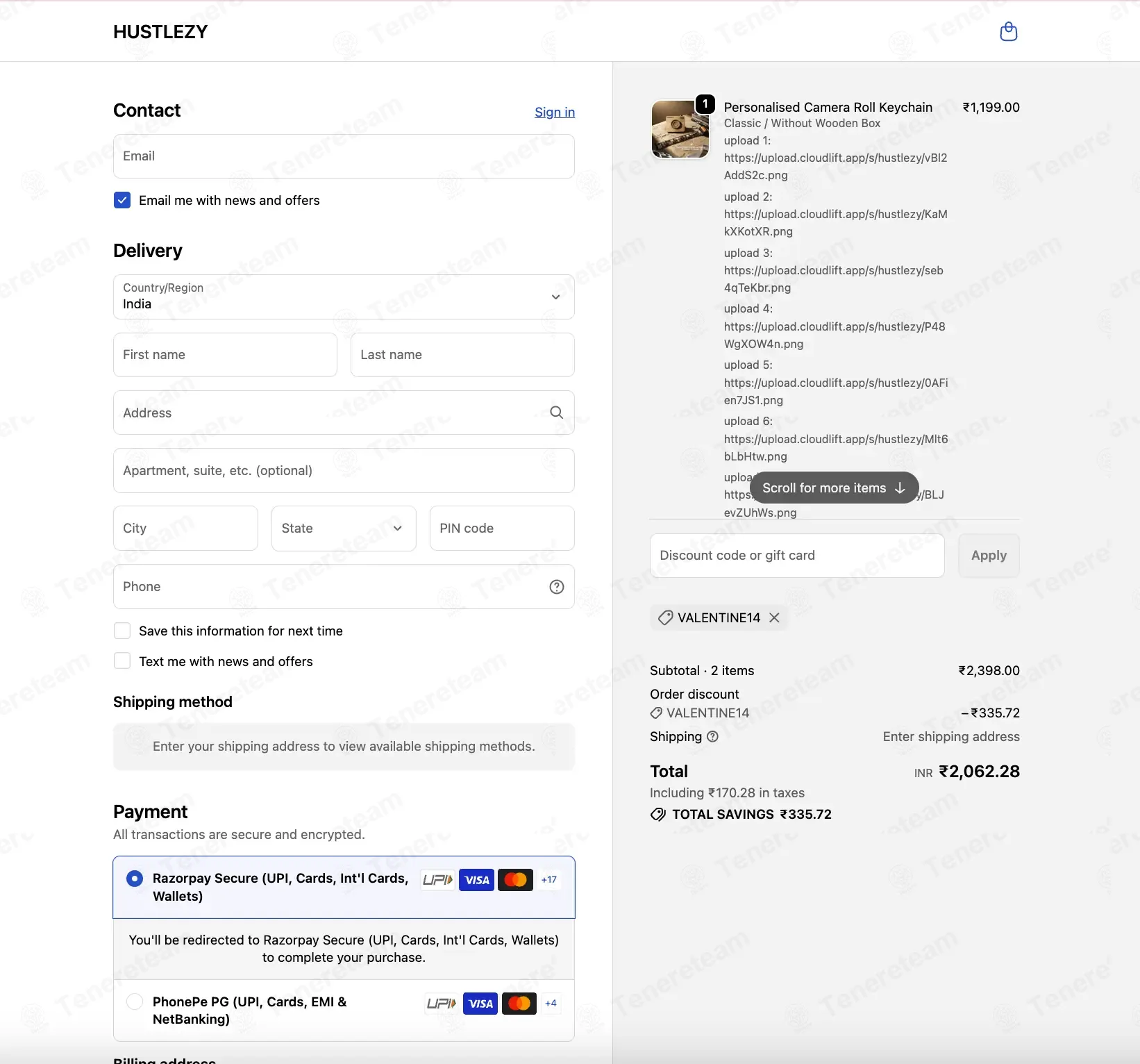Focus the Phone input field
1140x1064 pixels.
[x=344, y=587]
